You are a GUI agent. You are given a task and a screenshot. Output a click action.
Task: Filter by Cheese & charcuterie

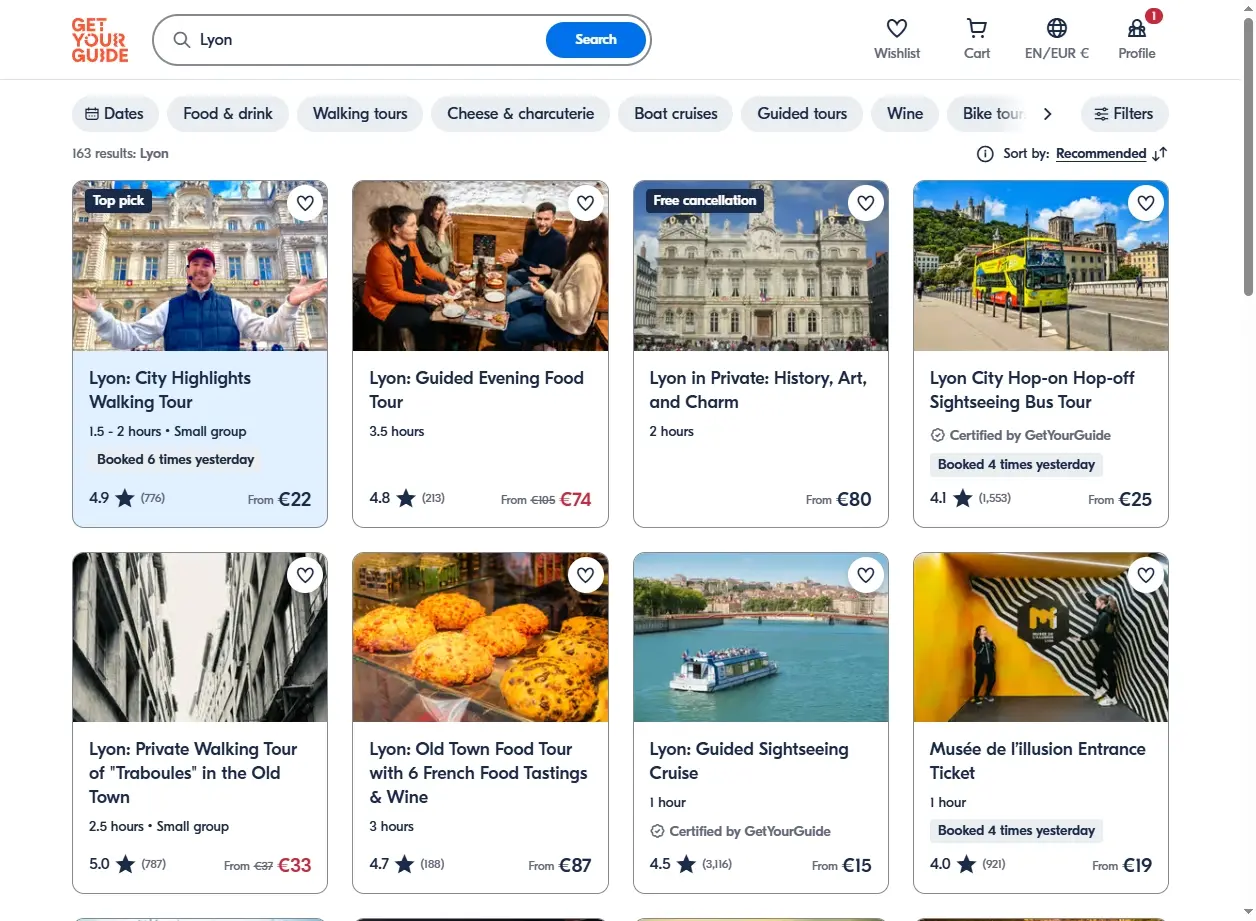[x=521, y=114]
